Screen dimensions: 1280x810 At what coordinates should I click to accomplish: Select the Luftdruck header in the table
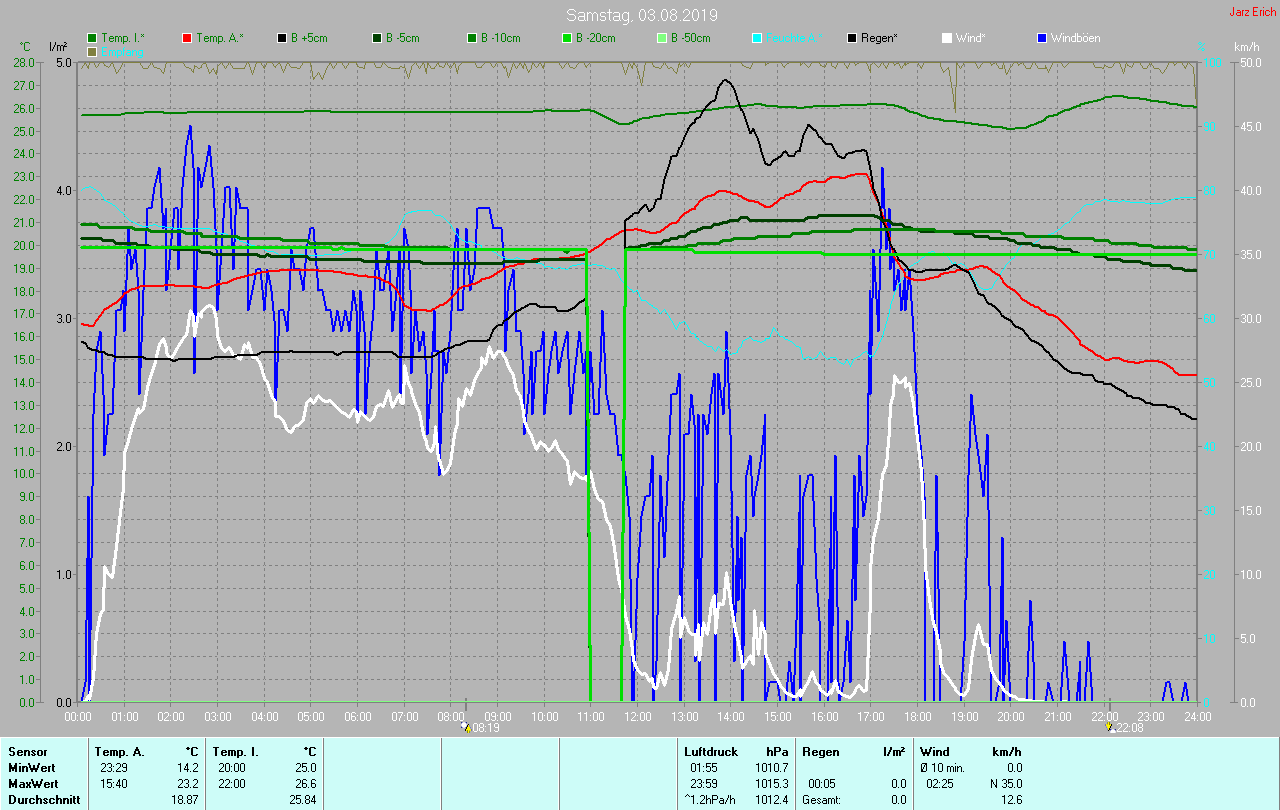pyautogui.click(x=711, y=751)
